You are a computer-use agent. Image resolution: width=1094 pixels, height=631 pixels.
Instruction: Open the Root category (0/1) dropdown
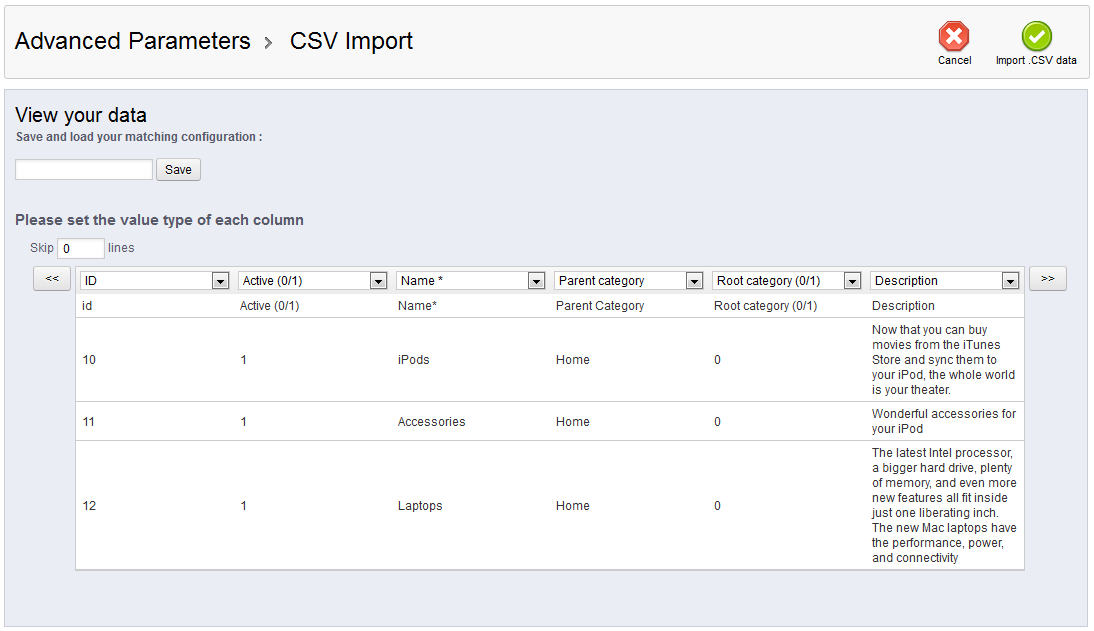point(853,281)
